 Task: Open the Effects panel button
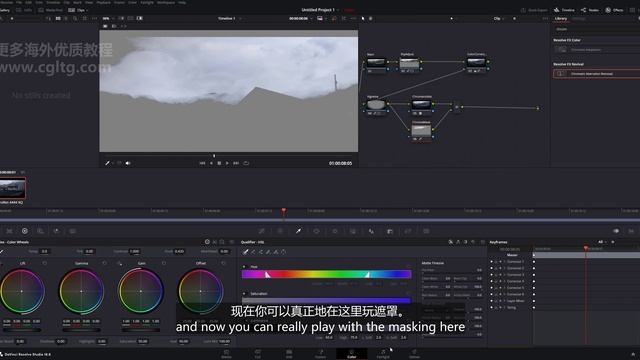614,10
